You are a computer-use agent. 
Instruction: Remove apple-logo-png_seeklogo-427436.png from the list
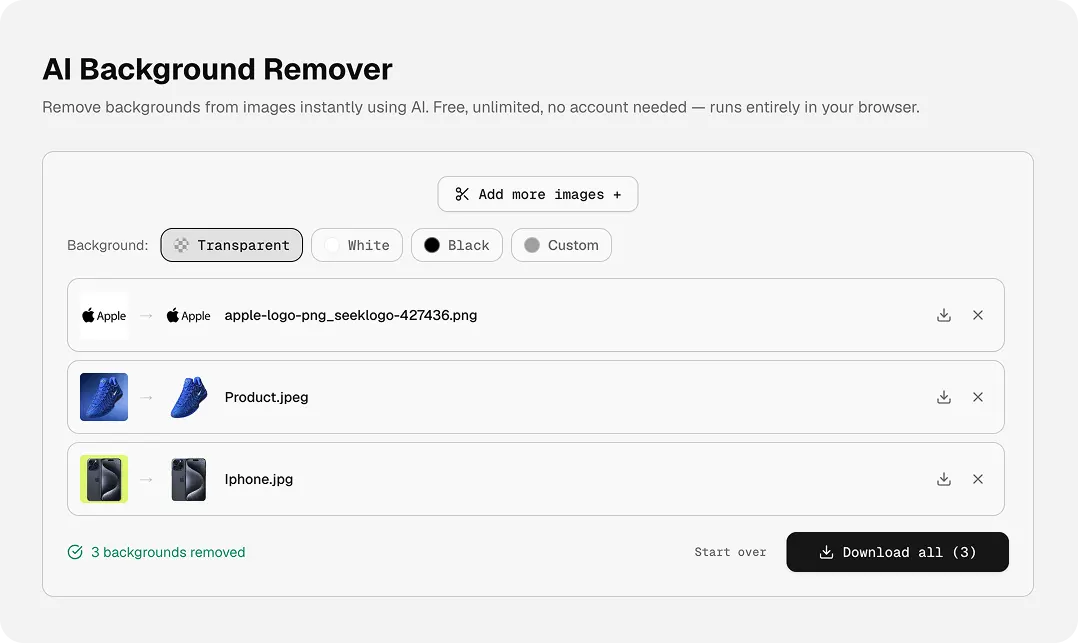pos(978,315)
